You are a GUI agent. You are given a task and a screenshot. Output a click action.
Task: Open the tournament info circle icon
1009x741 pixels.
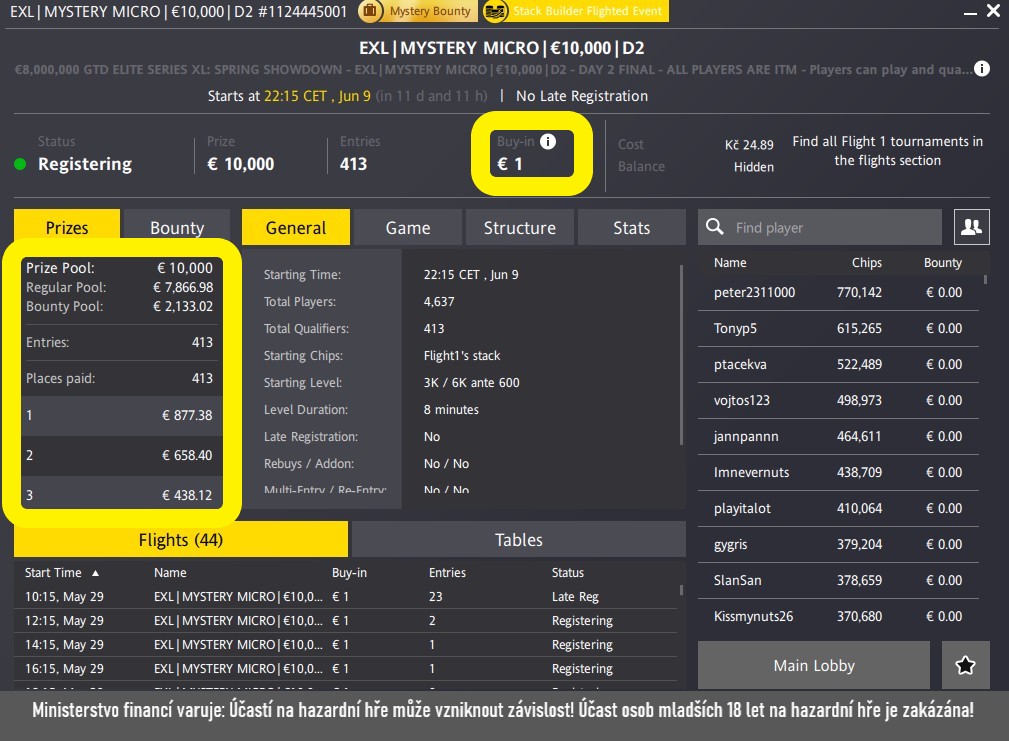point(981,70)
